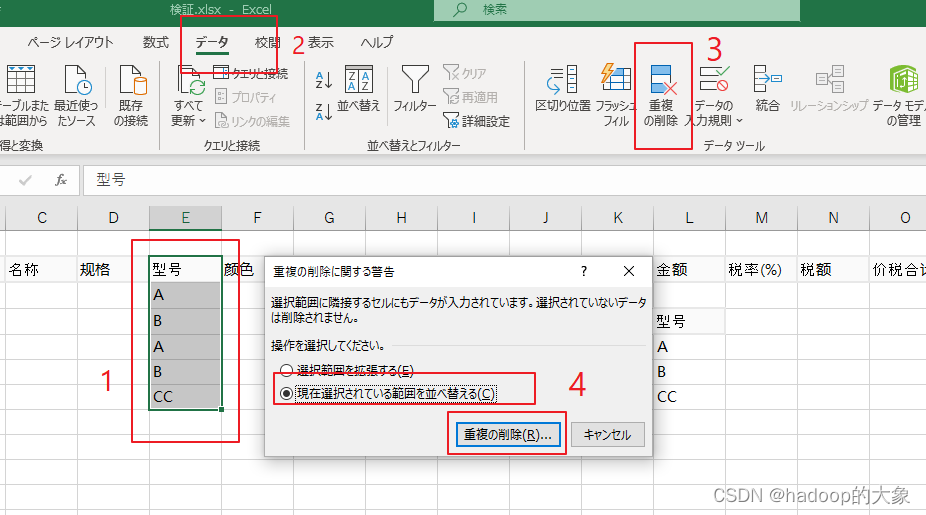Click the 検索 search box
The height and width of the screenshot is (515, 926).
click(x=617, y=9)
